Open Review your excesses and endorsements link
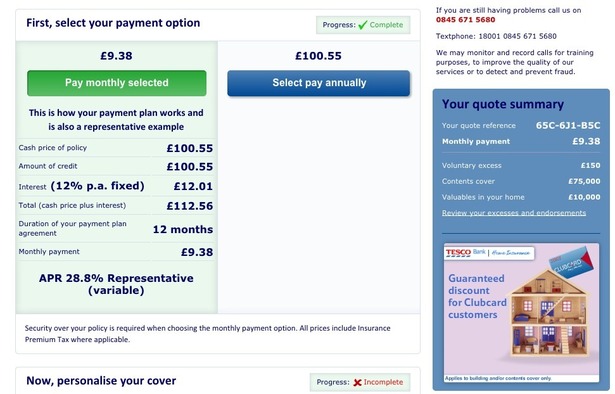This screenshot has width=615, height=394. coord(514,213)
